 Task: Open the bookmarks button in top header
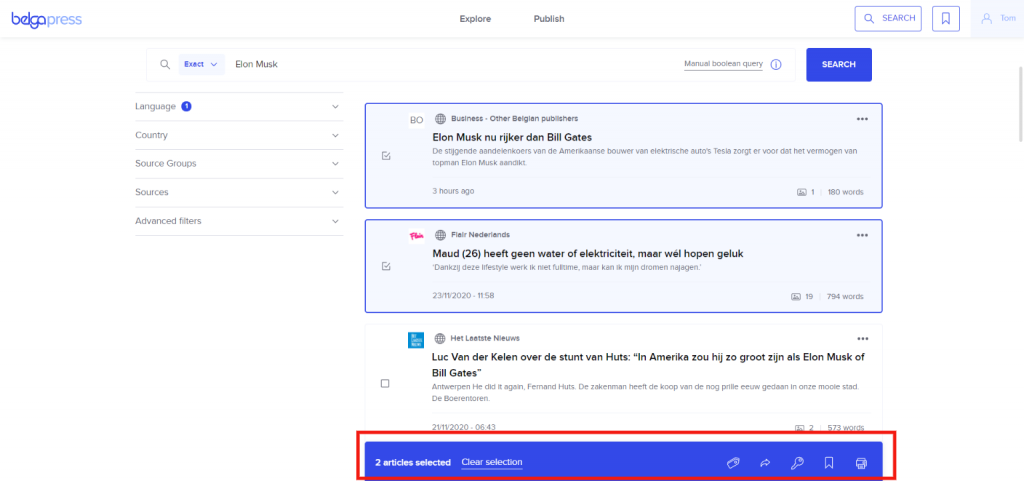pos(946,18)
